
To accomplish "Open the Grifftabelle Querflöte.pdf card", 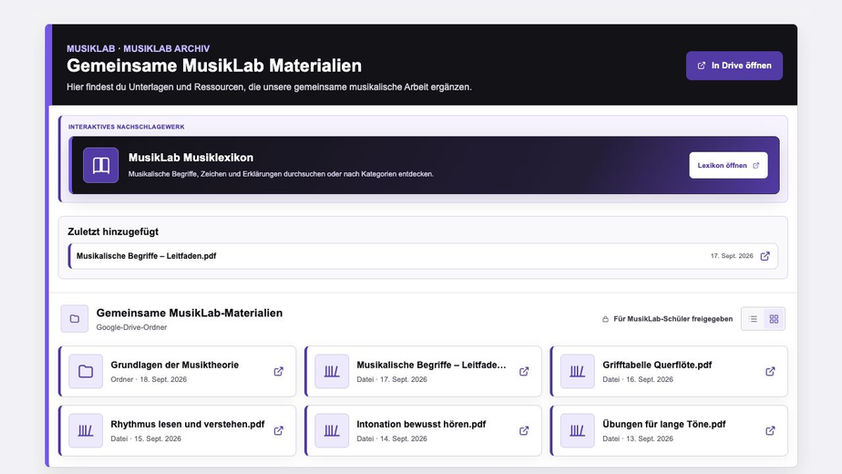I will tap(669, 371).
